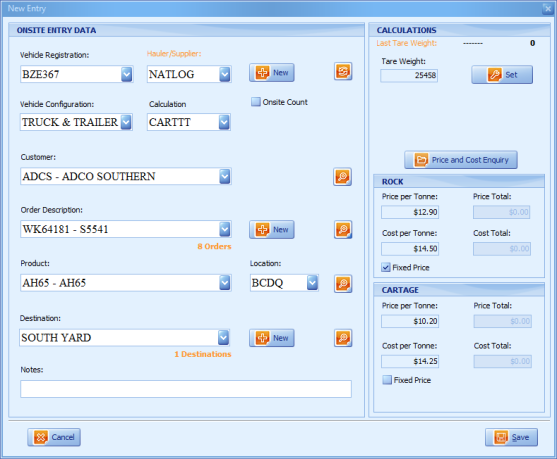The image size is (557, 459).
Task: Open the Customer ADCO SOUTHERN dropdown
Action: tap(225, 177)
